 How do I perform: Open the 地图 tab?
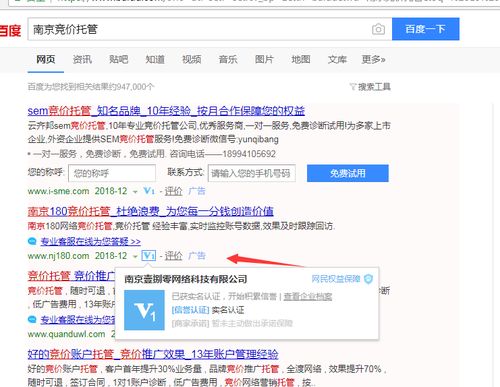(301, 59)
